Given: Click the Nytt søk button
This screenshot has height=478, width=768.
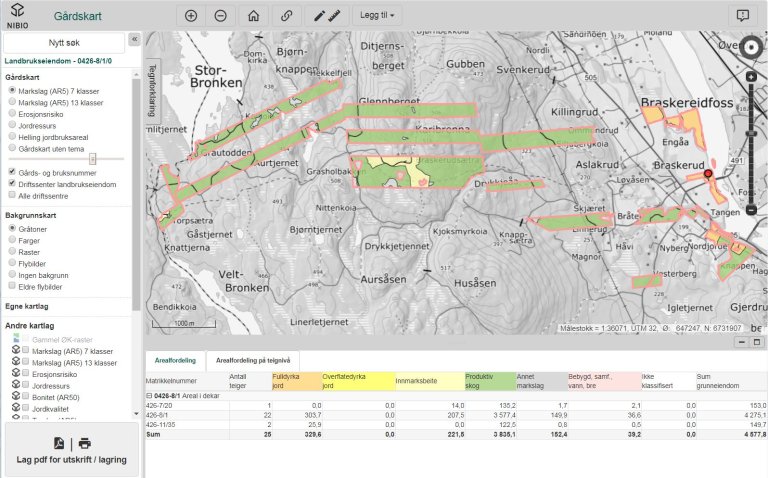Looking at the screenshot, I should pos(64,44).
